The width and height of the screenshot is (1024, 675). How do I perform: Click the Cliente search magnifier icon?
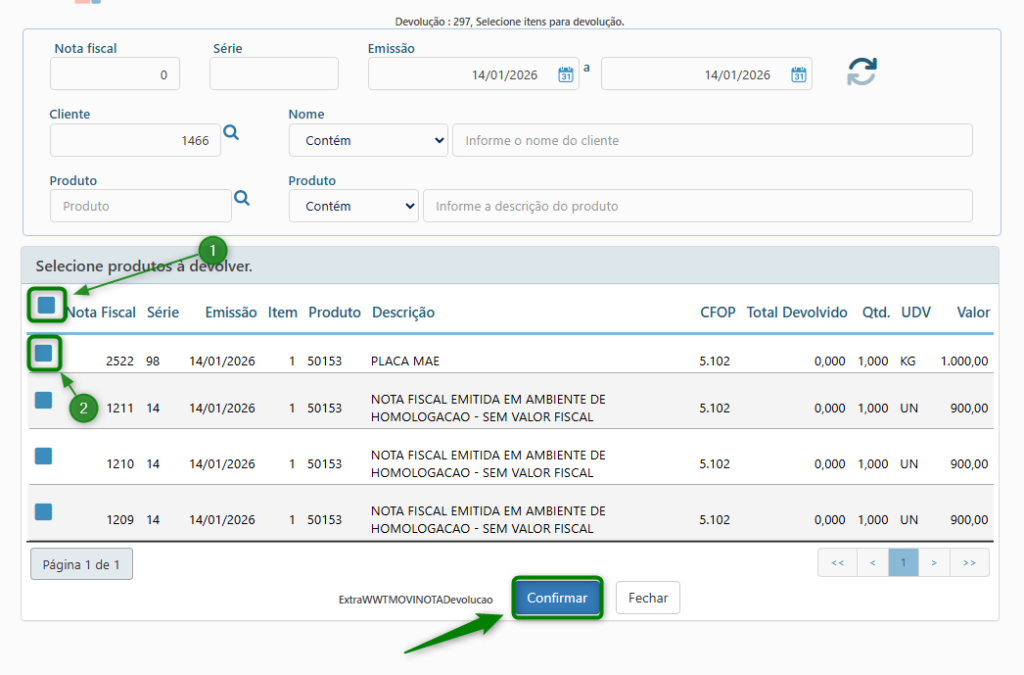(231, 133)
